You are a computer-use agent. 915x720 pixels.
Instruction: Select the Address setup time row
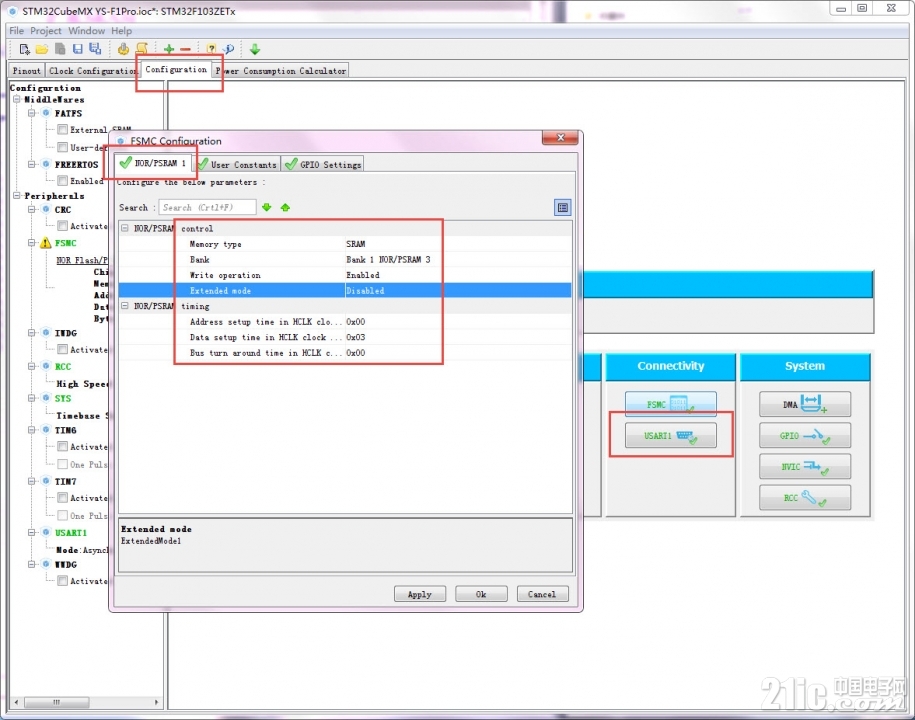click(x=345, y=321)
